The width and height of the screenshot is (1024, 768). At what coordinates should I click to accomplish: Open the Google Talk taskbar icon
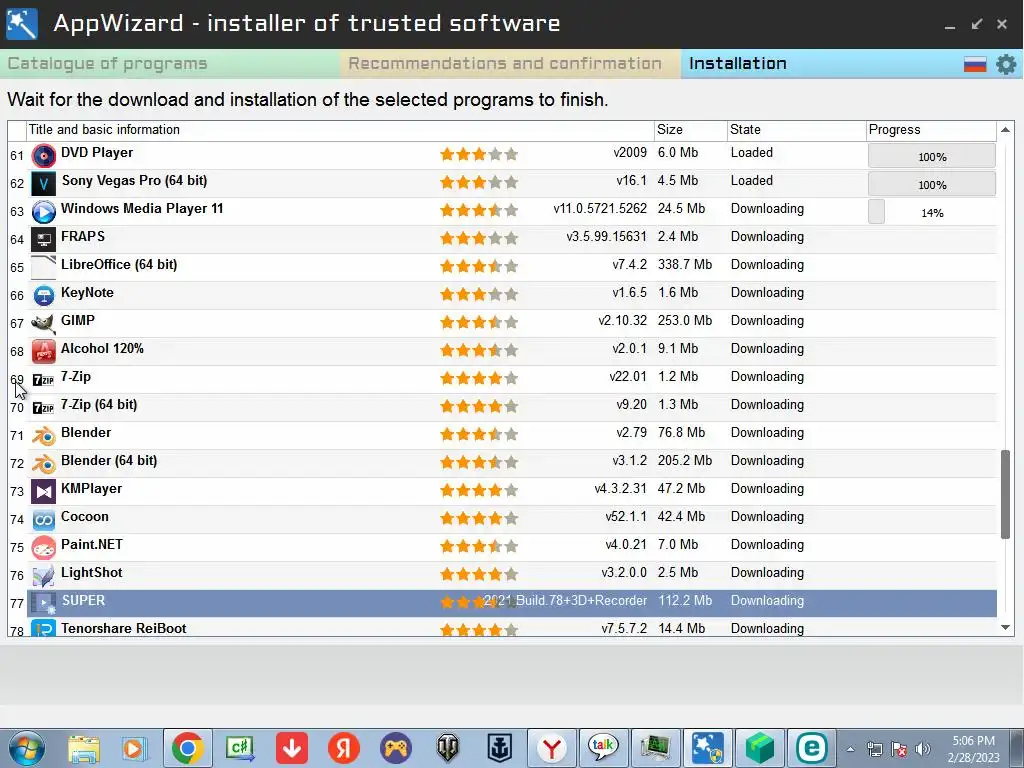603,748
